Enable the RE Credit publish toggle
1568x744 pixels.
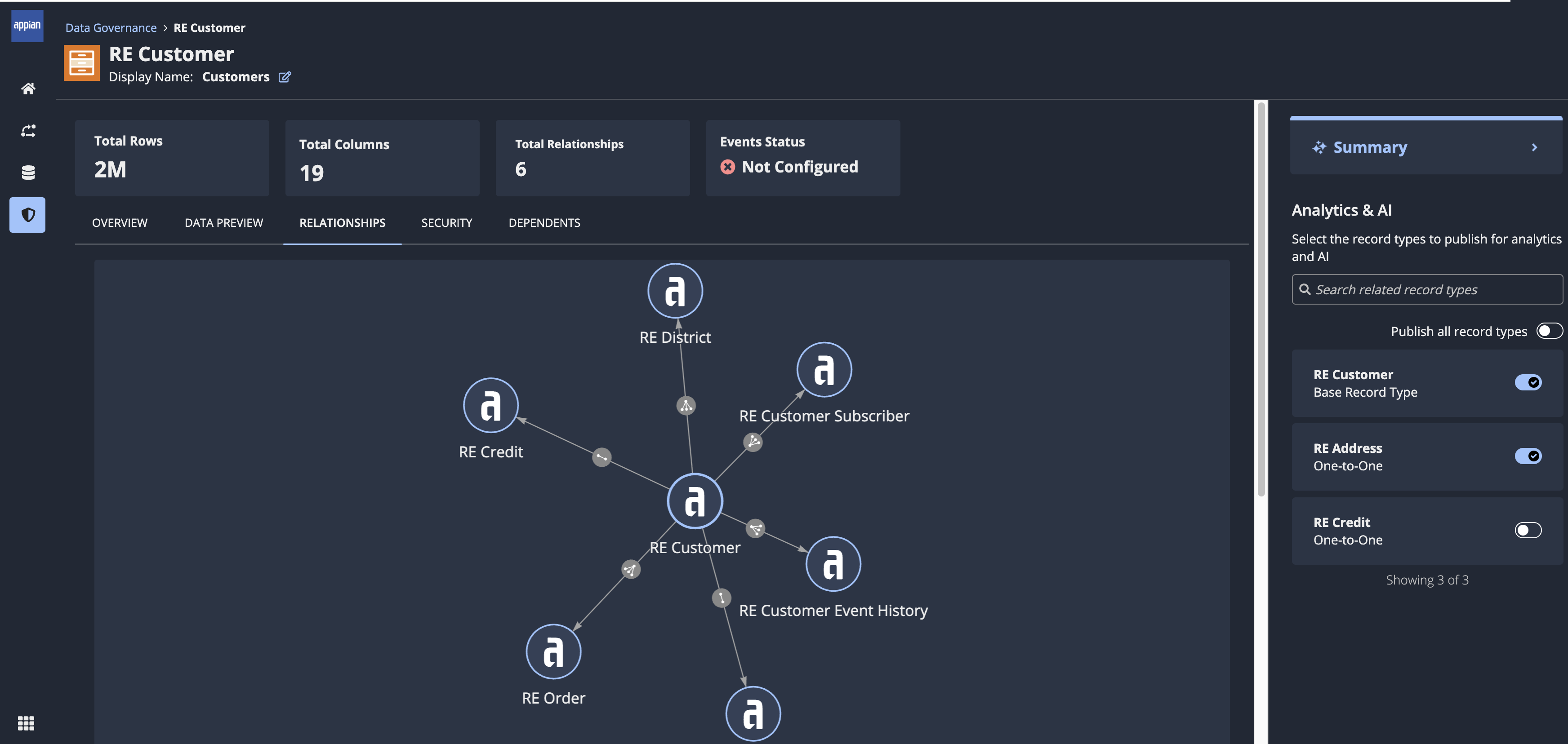[x=1528, y=530]
